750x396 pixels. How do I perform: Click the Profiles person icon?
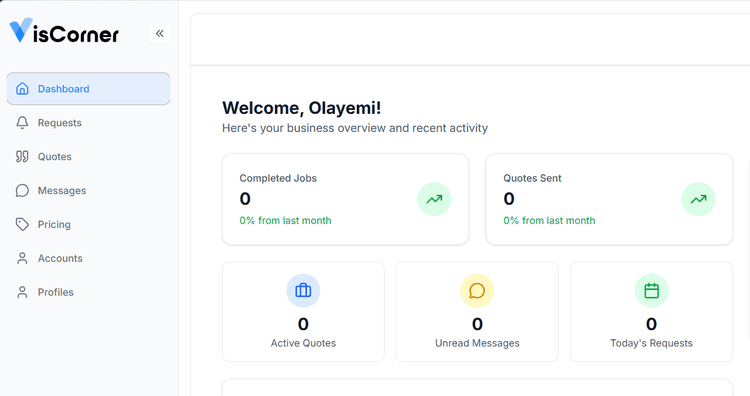[x=22, y=292]
